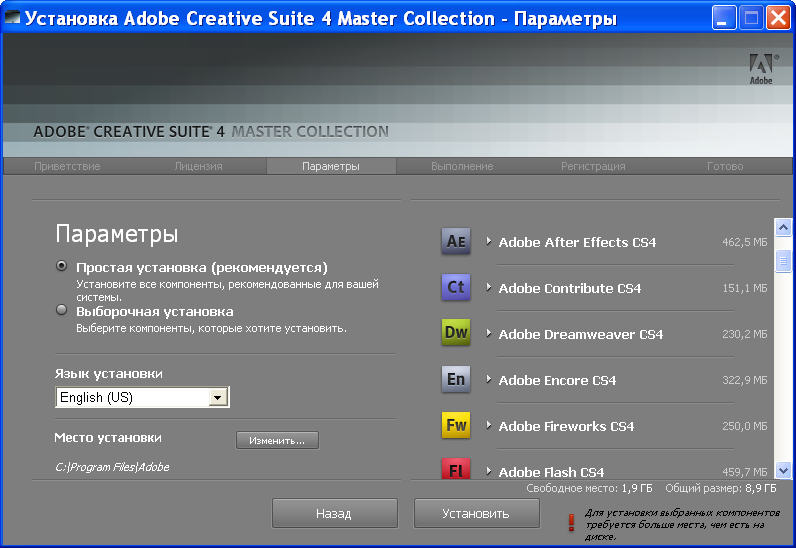Click the installer title bar icon
This screenshot has height=548, width=796.
tap(12, 18)
